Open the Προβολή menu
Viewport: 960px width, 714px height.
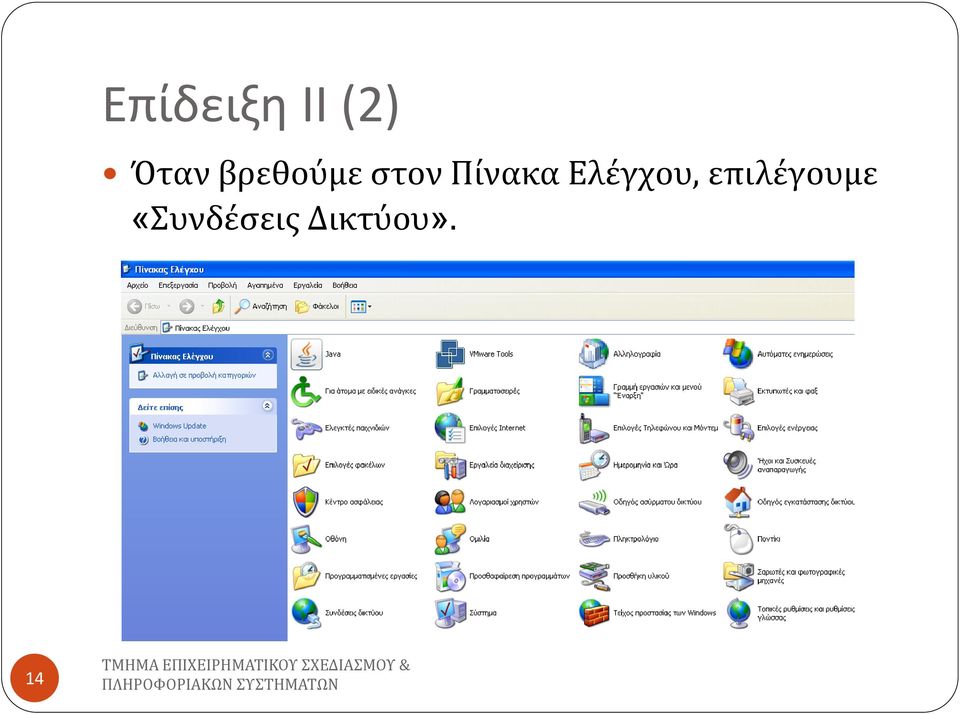222,285
